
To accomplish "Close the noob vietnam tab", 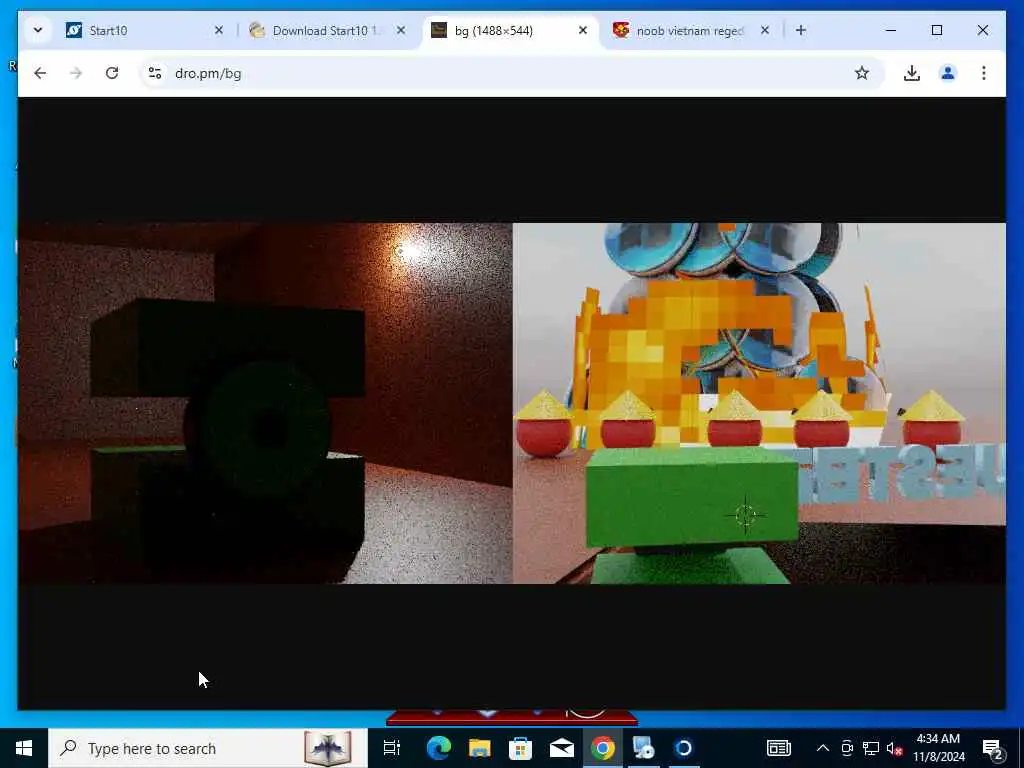I will (765, 30).
